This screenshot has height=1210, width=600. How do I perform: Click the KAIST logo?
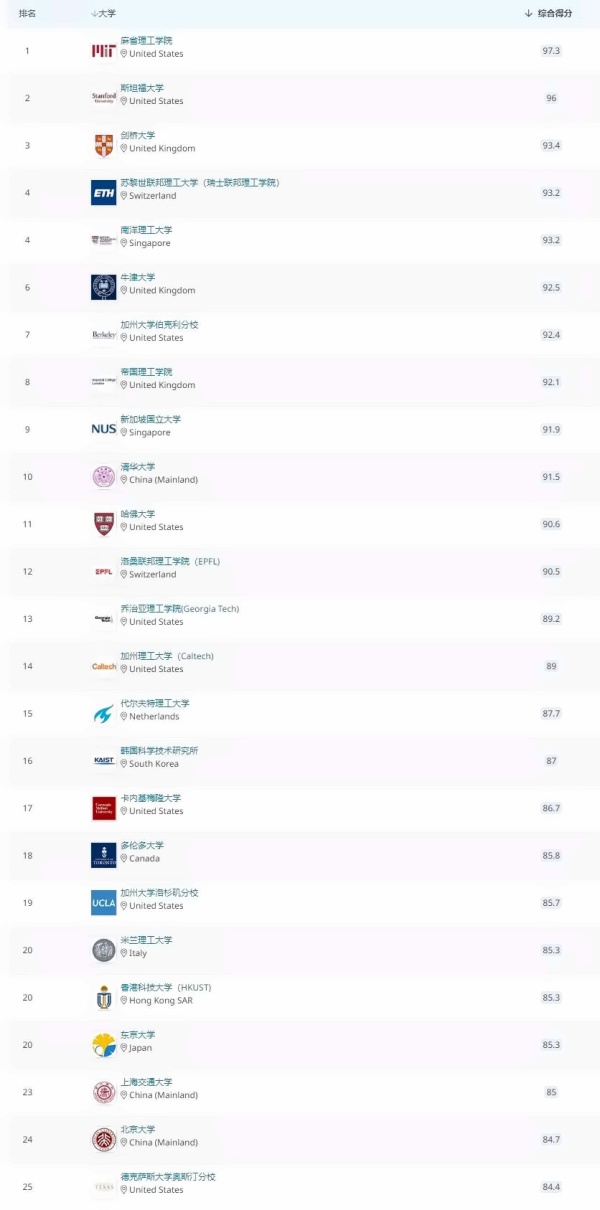(x=103, y=760)
